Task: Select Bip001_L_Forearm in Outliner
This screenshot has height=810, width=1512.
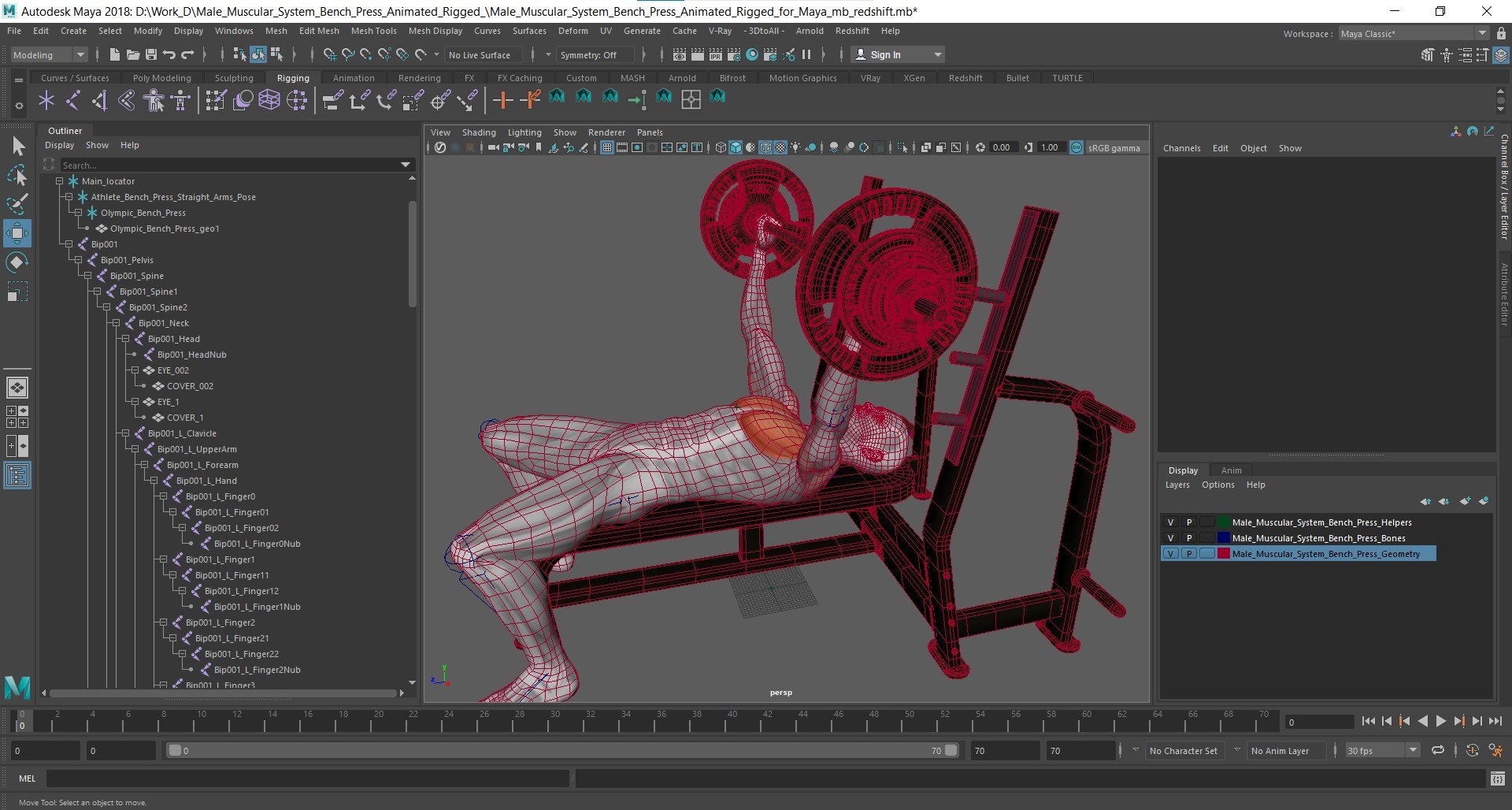Action: tap(202, 465)
